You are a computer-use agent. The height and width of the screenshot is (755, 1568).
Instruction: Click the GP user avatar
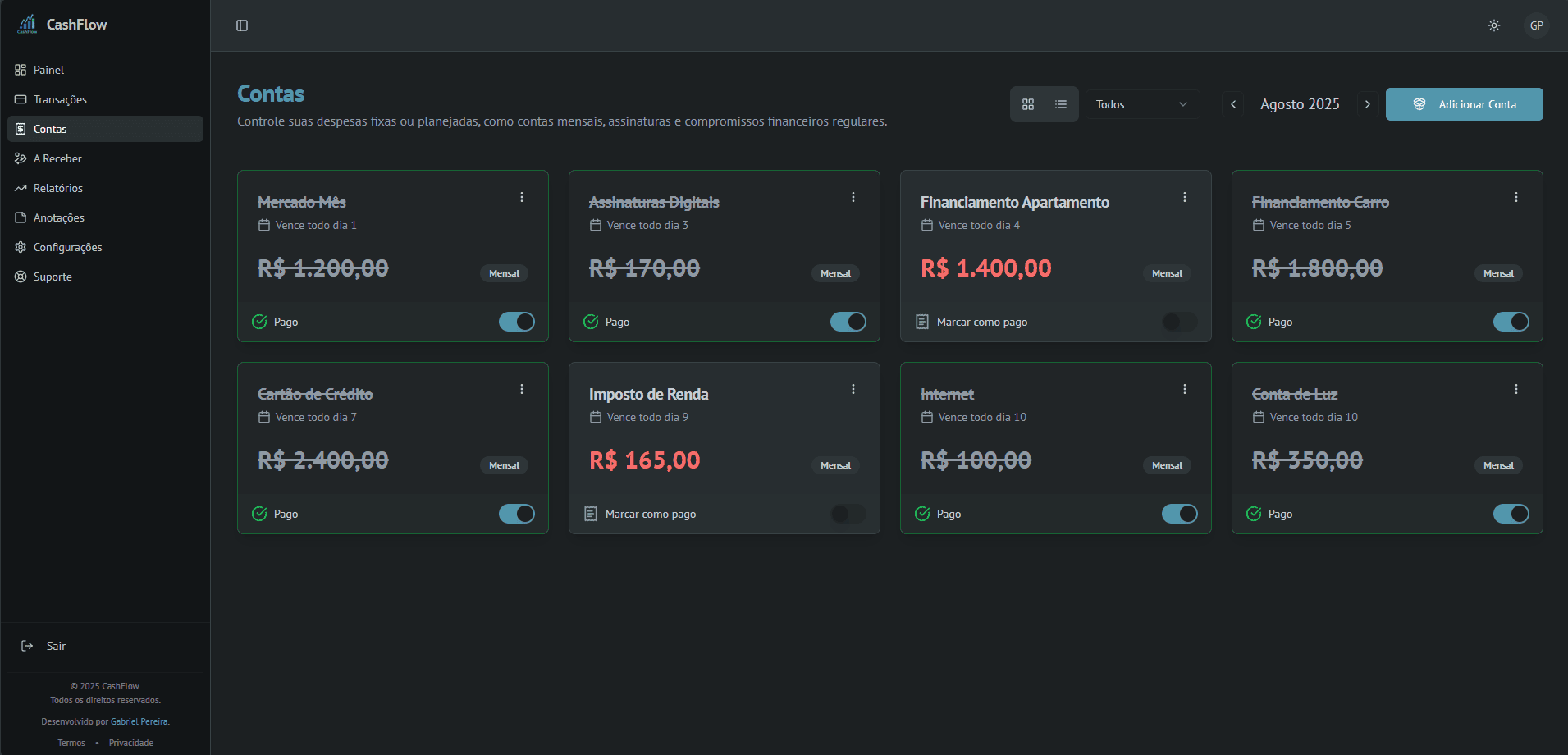pyautogui.click(x=1536, y=25)
